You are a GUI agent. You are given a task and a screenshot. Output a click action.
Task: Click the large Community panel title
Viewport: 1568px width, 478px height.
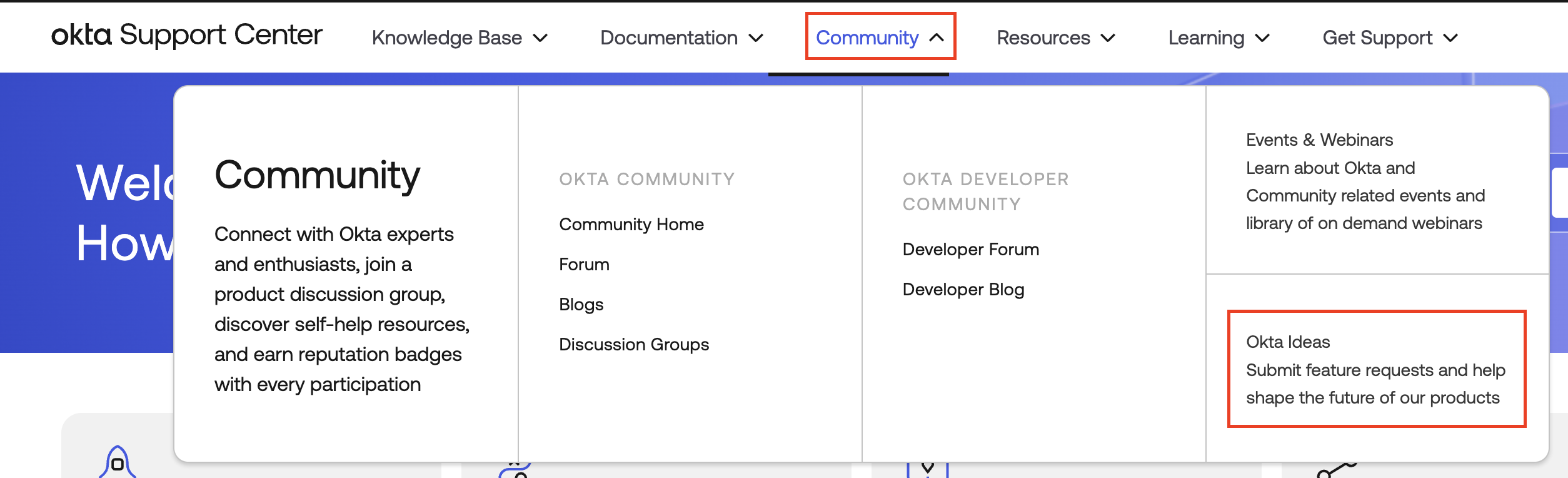tap(317, 175)
